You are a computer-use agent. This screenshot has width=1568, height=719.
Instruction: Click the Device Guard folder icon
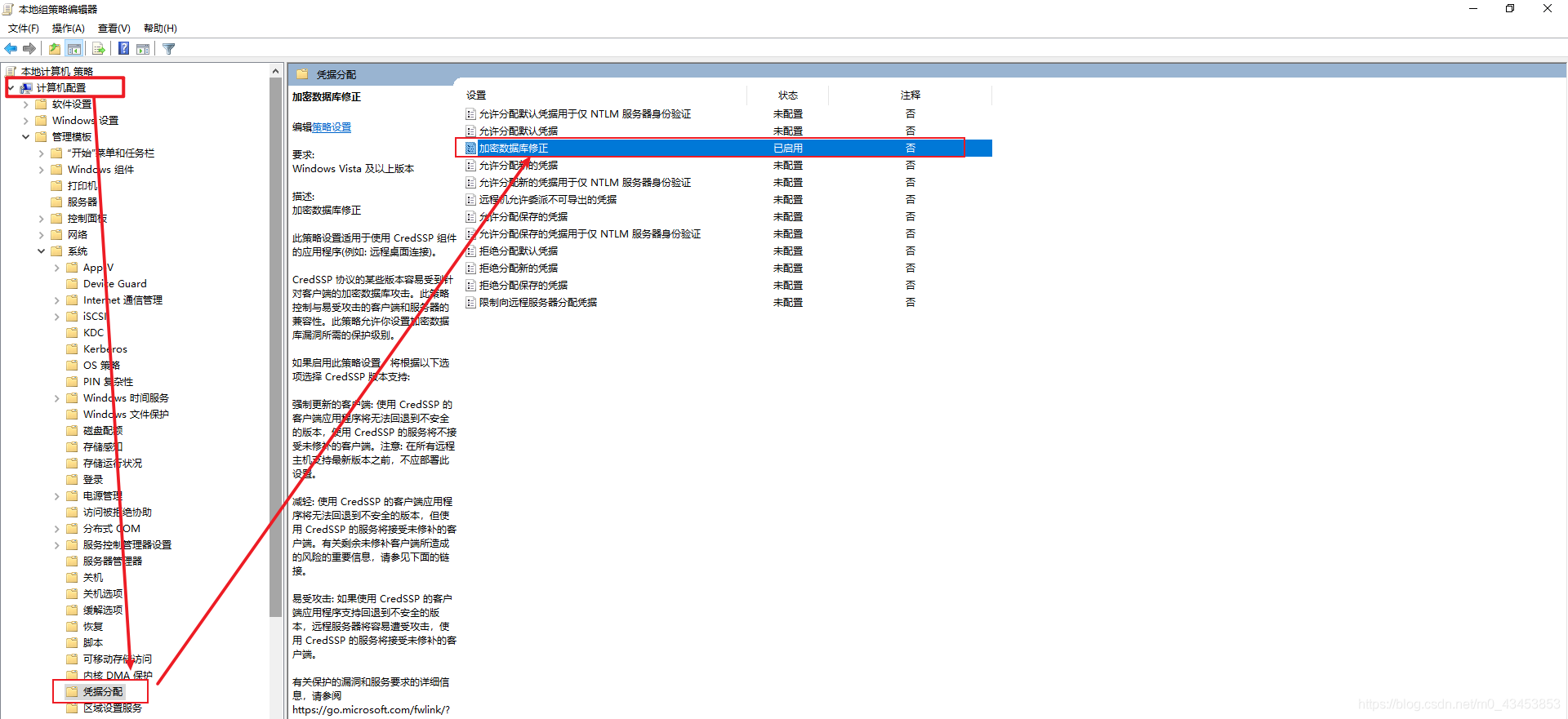point(73,284)
